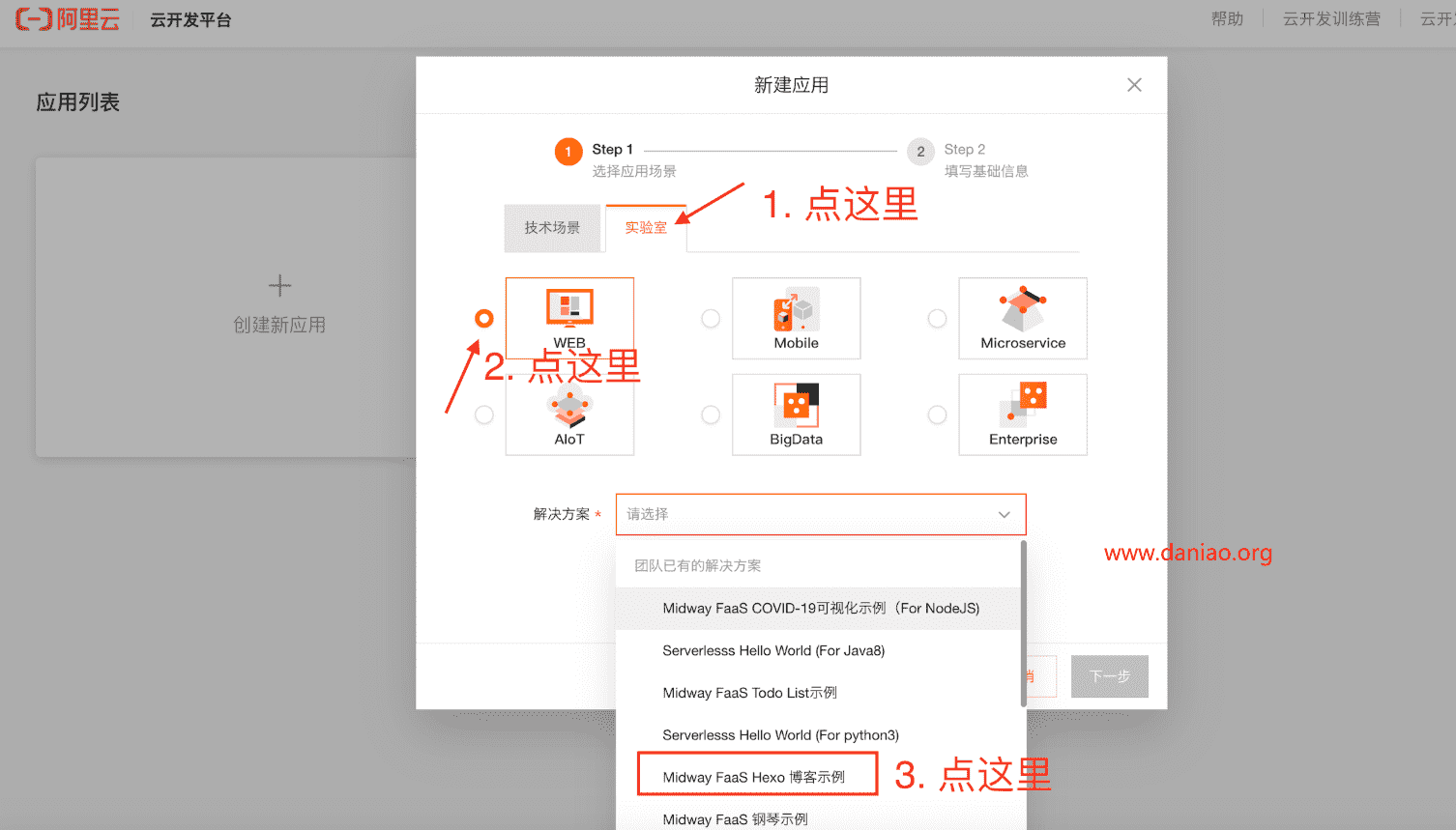Choose the Enterprise radio button

937,415
